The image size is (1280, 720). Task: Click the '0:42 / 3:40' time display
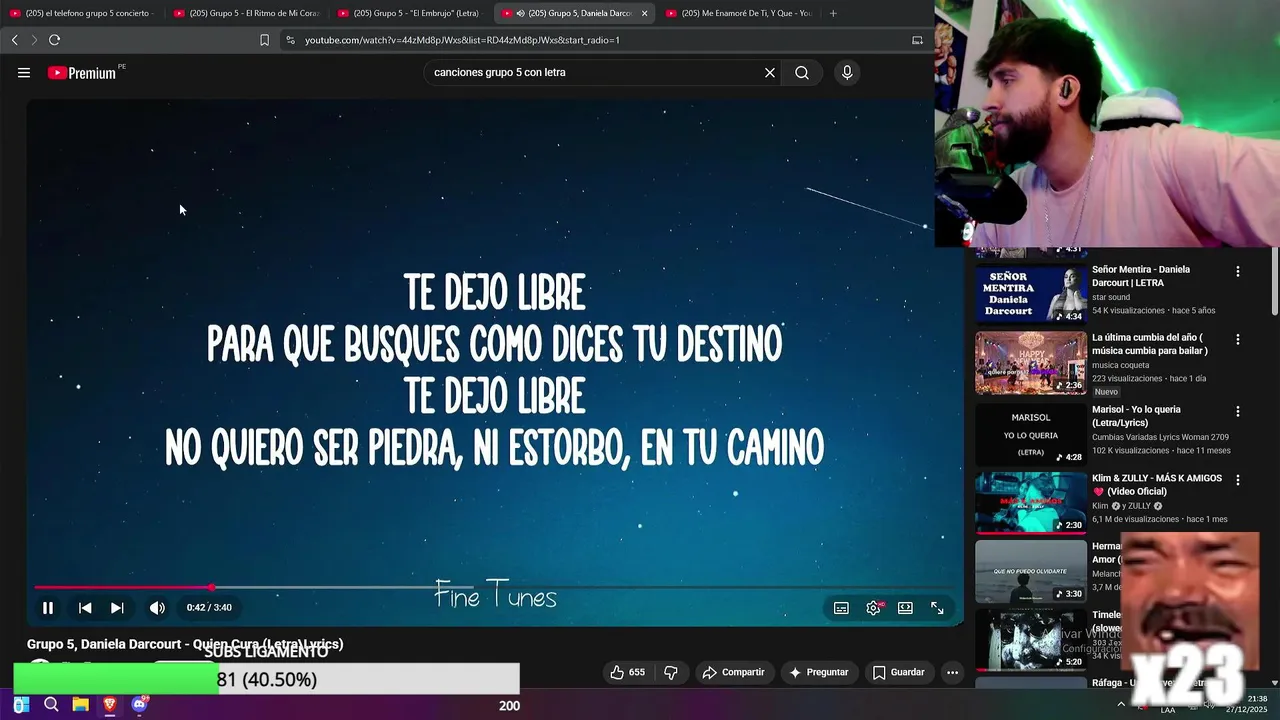[209, 608]
